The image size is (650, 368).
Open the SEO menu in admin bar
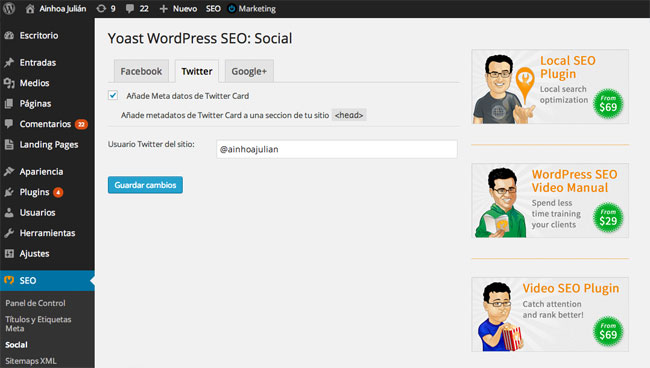[x=213, y=8]
